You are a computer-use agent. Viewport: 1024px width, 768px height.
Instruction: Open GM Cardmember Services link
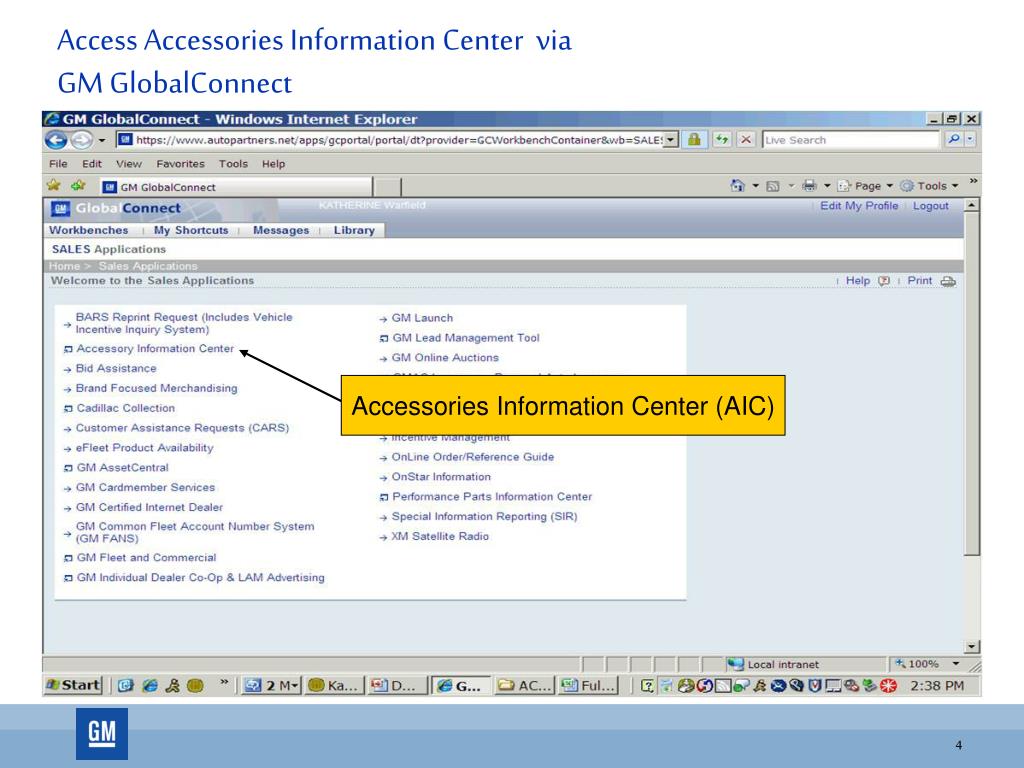pos(145,487)
